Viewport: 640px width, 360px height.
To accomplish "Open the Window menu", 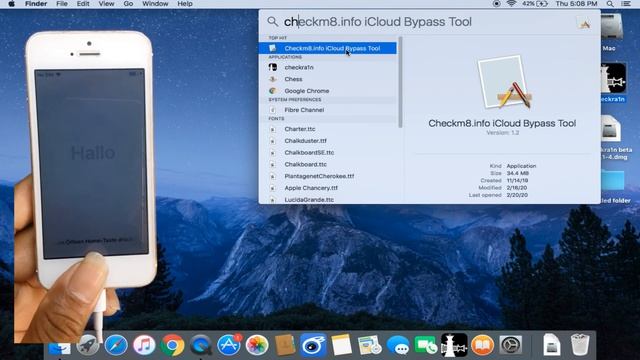I will point(155,4).
